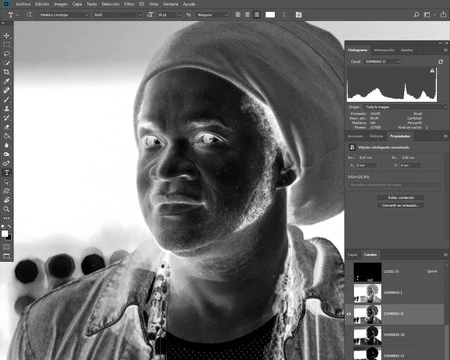The image size is (450, 360).
Task: Select the Move tool
Action: point(7,36)
